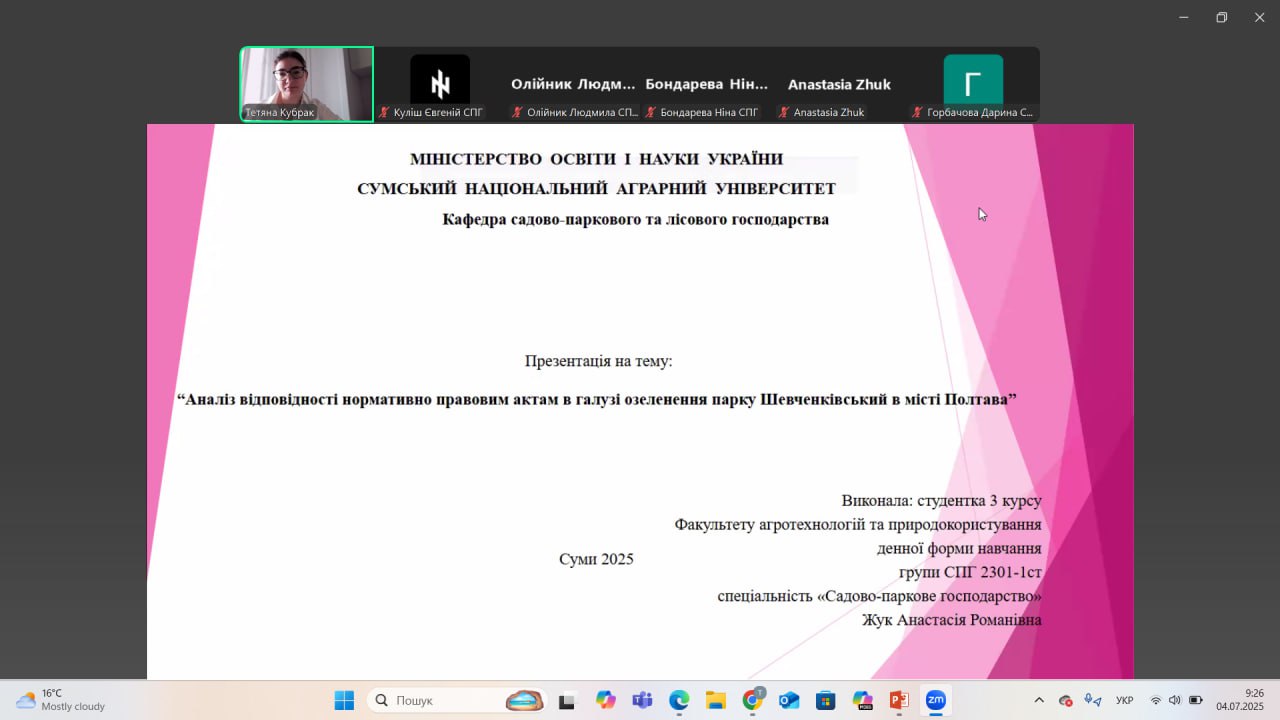Open Task View from the taskbar
This screenshot has width=1280, height=720.
click(567, 701)
